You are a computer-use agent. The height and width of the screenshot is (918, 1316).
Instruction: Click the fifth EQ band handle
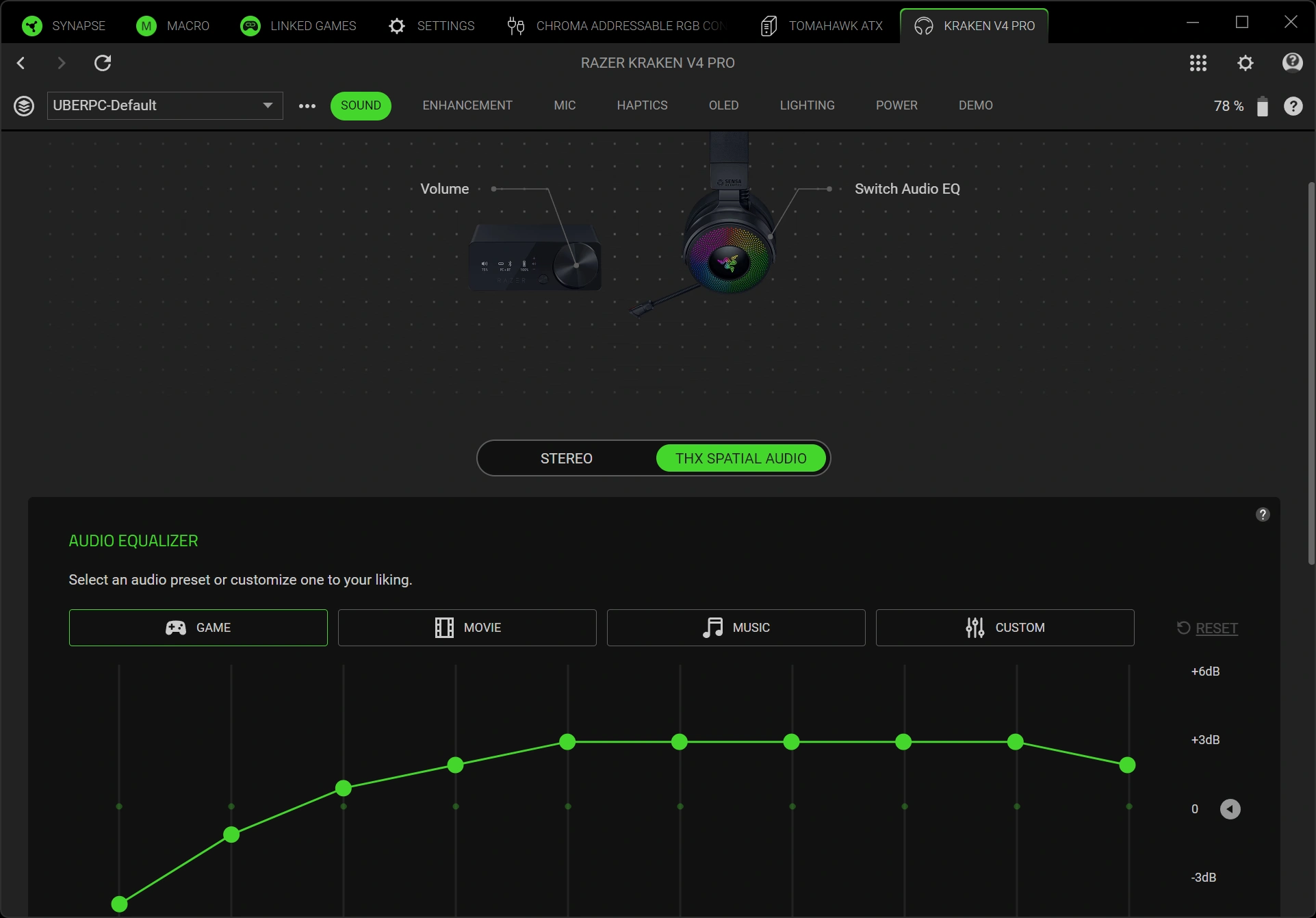pos(567,741)
